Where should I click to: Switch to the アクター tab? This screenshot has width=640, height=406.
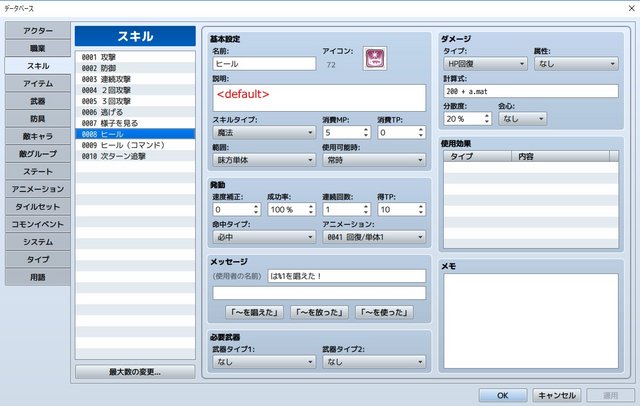[x=38, y=31]
